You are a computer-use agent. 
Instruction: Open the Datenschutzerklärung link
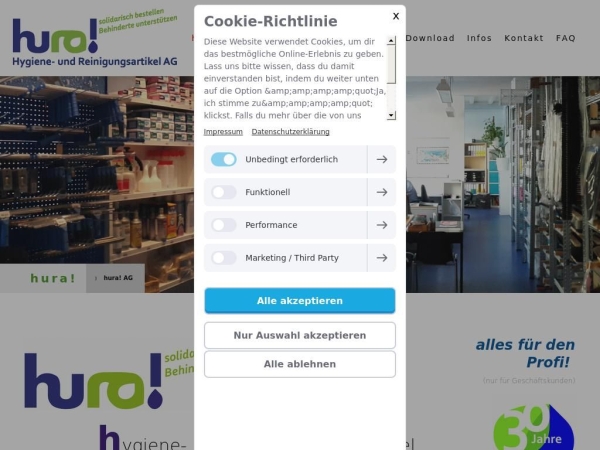290,132
